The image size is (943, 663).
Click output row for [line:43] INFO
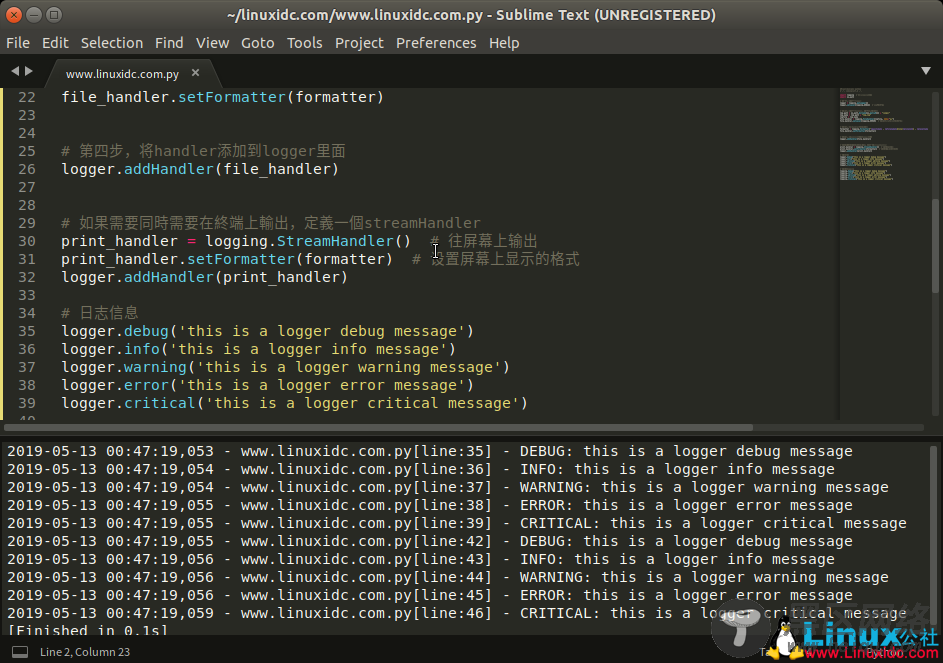(420, 560)
